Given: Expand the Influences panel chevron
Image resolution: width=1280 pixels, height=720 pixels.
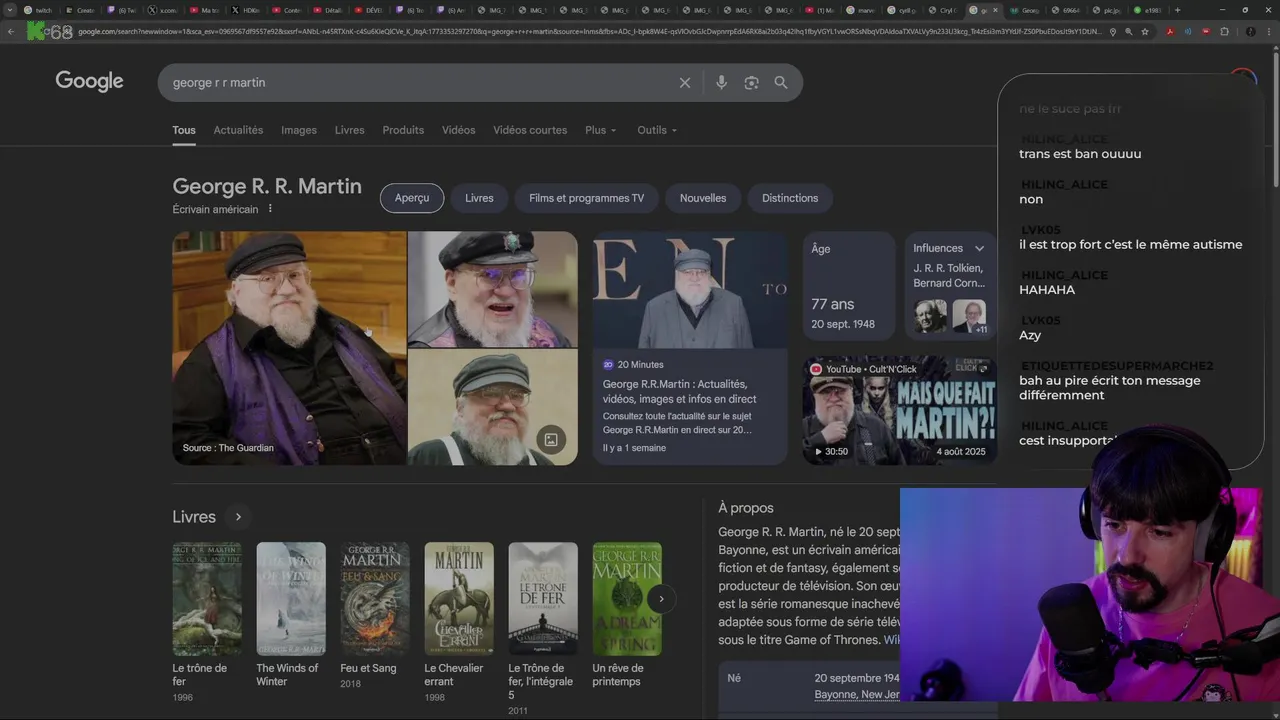Looking at the screenshot, I should pyautogui.click(x=979, y=248).
